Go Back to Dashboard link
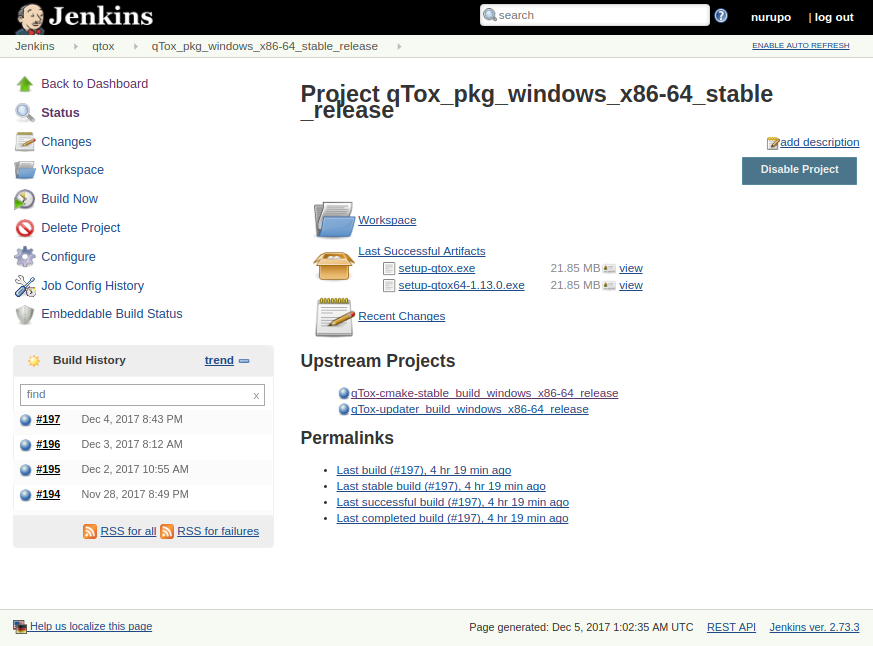This screenshot has width=873, height=646. [x=95, y=84]
